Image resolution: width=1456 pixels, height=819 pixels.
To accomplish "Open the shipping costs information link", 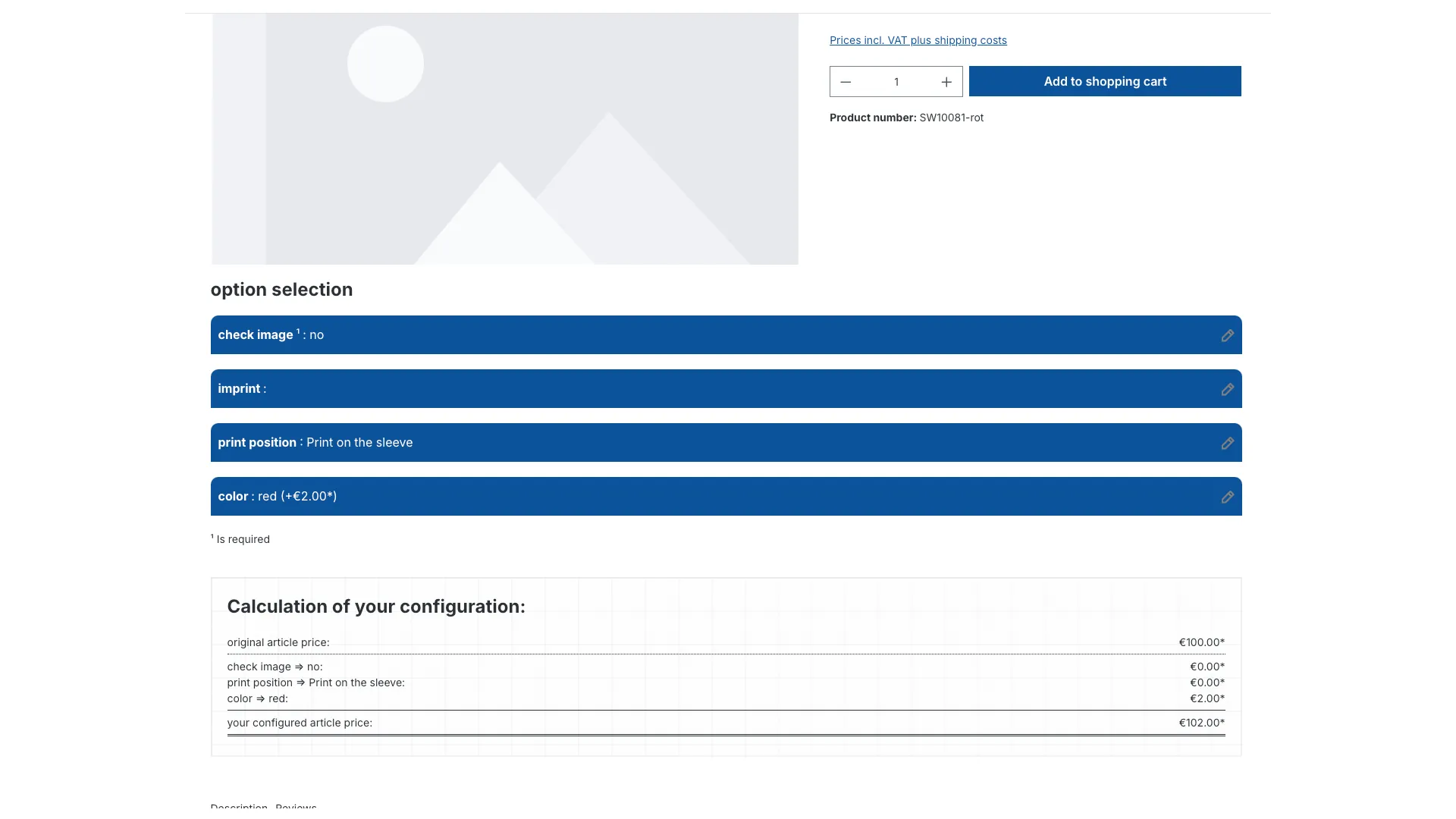I will point(918,40).
